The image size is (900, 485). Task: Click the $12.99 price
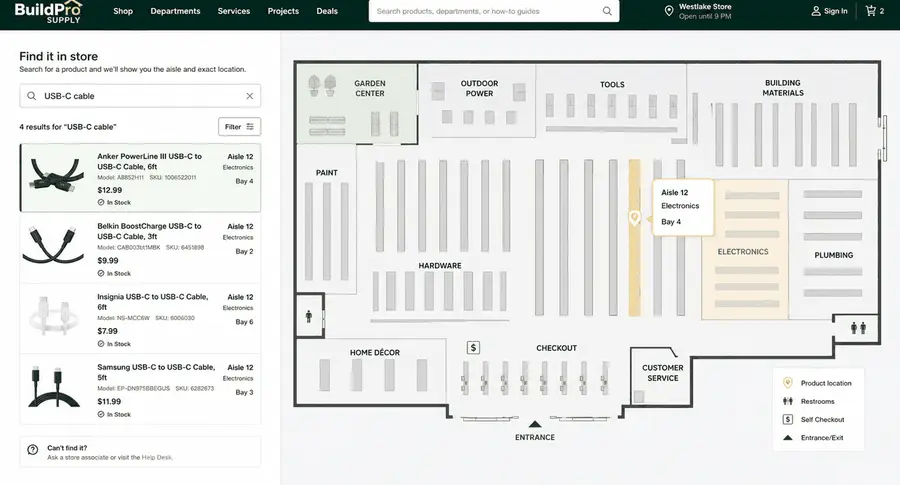tap(110, 190)
